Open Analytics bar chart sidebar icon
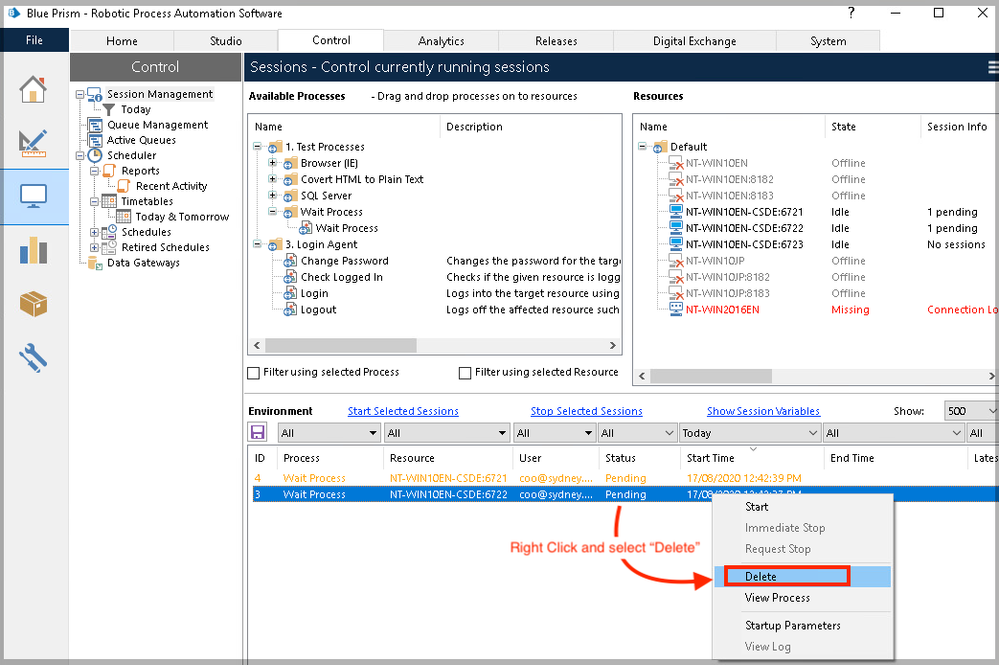 pos(34,249)
